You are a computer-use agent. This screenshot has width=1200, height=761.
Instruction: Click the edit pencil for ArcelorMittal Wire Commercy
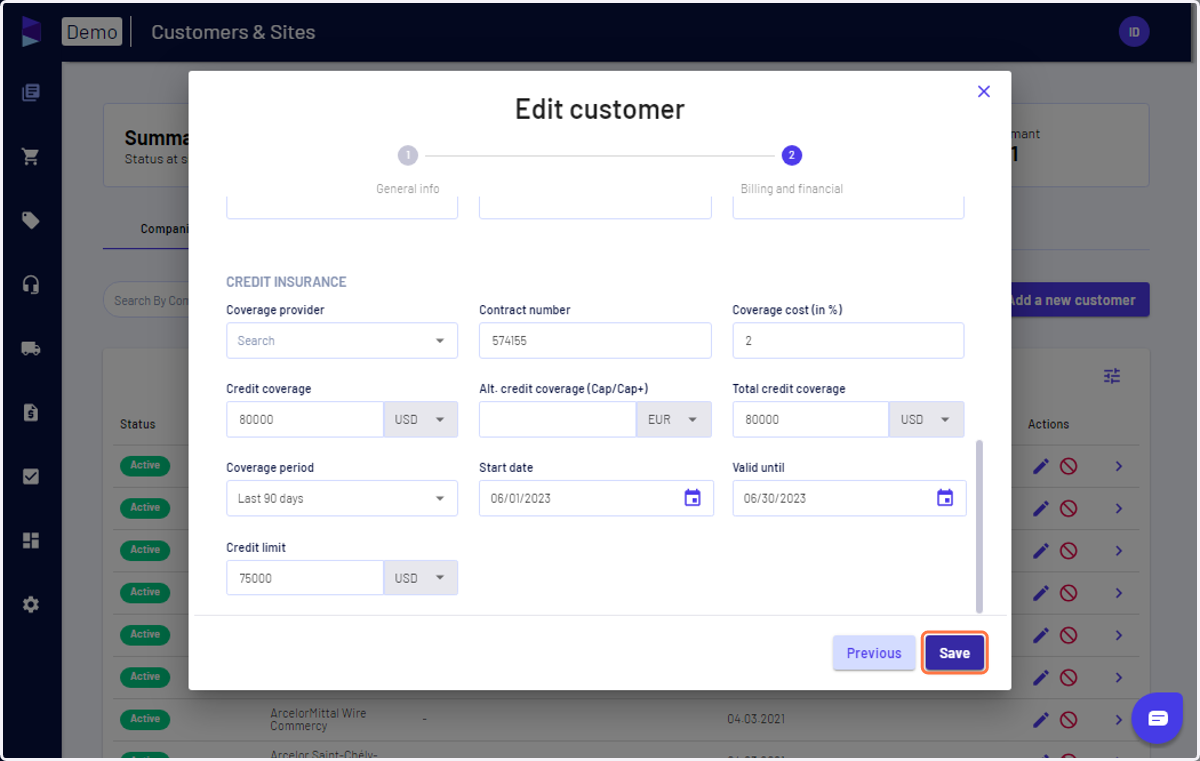[x=1041, y=720]
